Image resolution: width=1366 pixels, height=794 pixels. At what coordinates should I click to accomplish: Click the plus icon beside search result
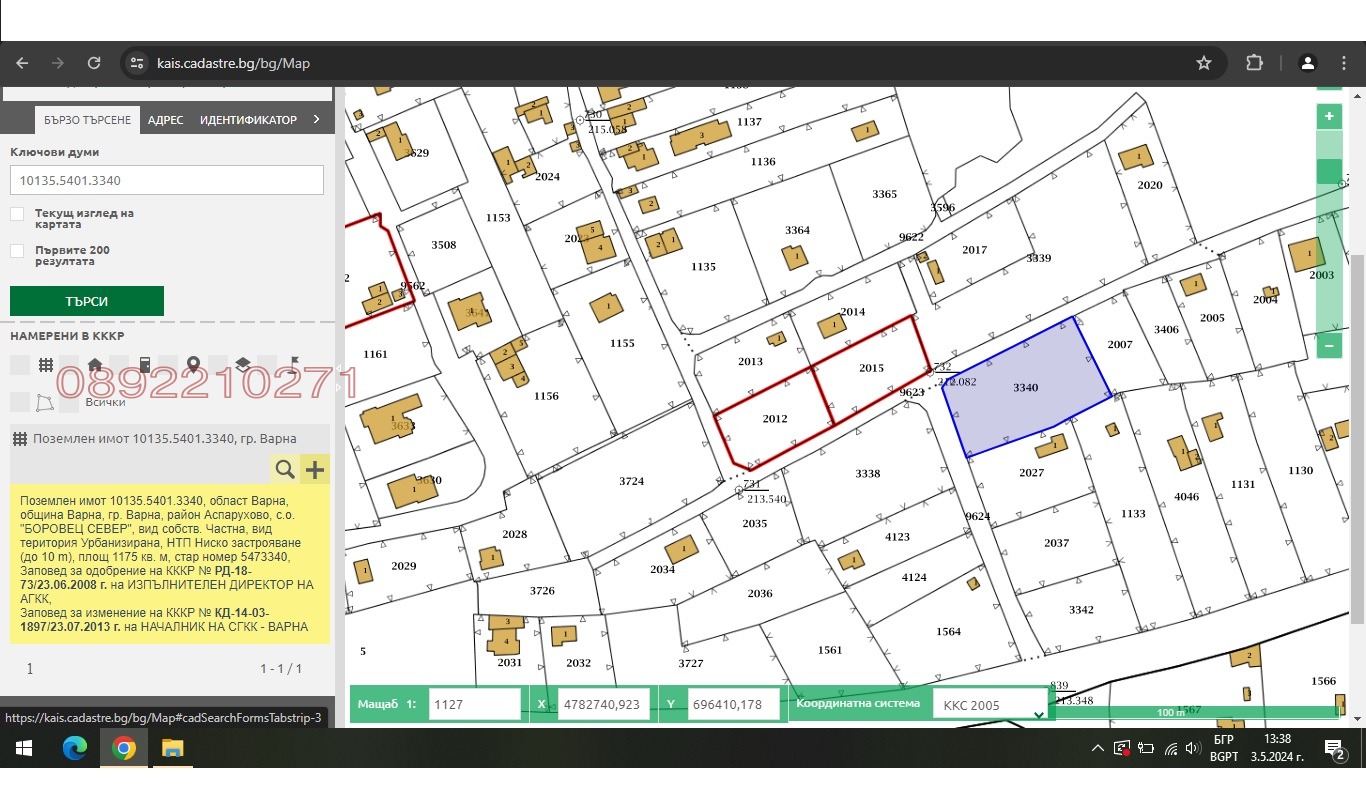tap(315, 469)
